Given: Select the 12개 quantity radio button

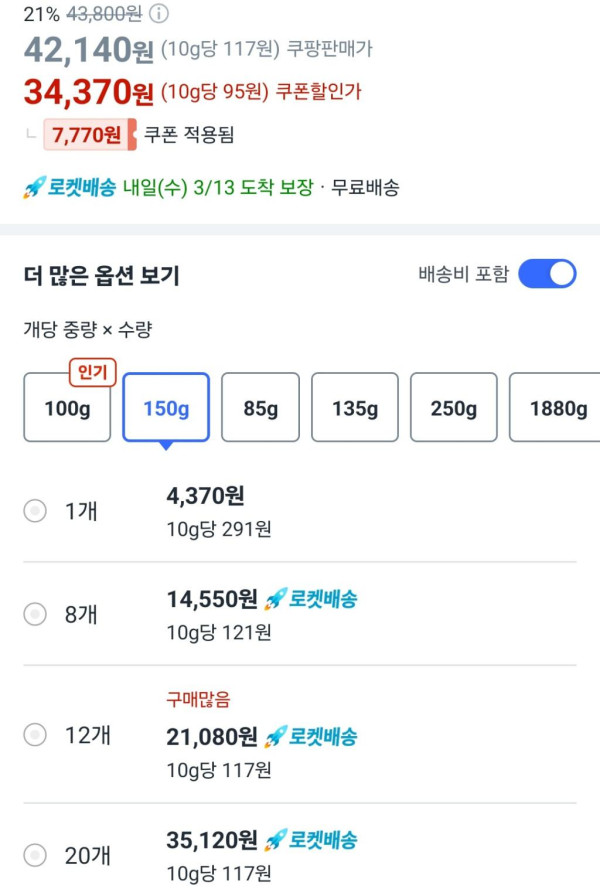Looking at the screenshot, I should (x=35, y=735).
